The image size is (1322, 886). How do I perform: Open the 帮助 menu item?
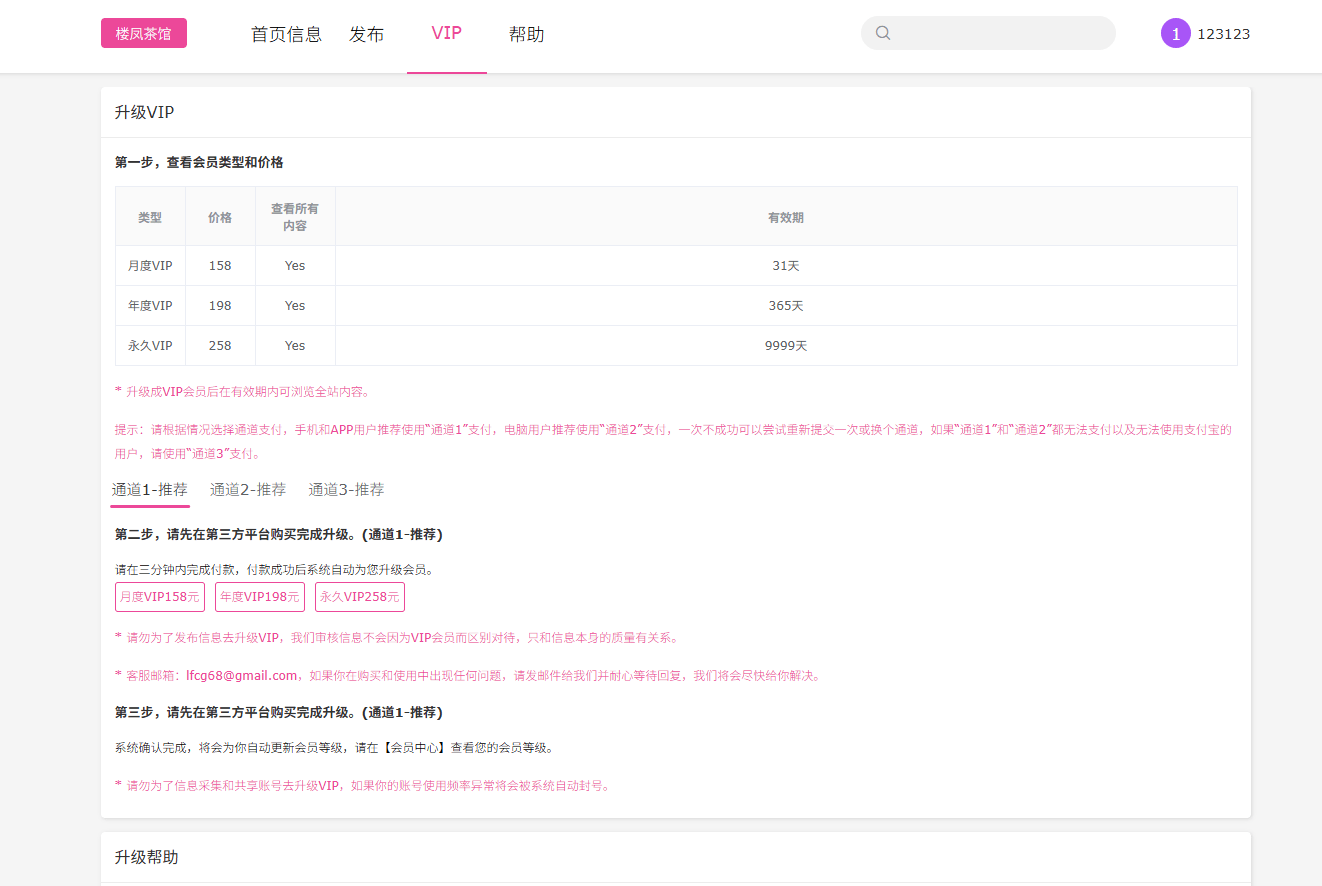coord(526,34)
